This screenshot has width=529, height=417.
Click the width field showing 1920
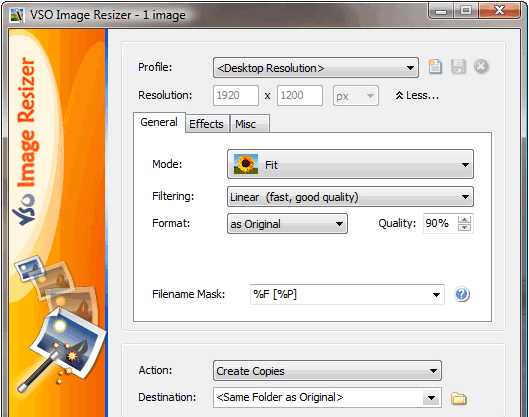pos(236,96)
